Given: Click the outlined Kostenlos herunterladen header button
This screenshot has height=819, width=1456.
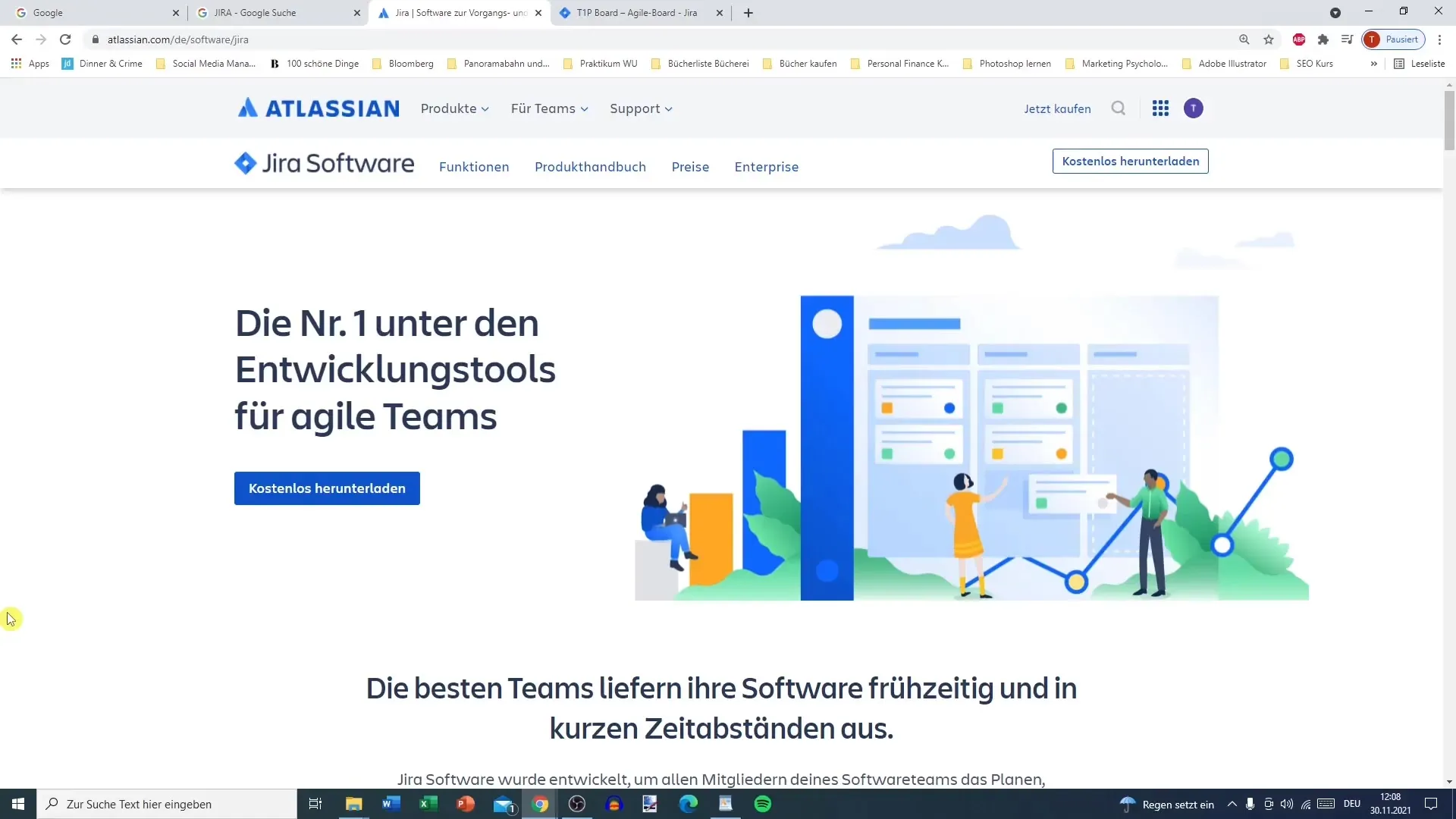Looking at the screenshot, I should 1130,161.
